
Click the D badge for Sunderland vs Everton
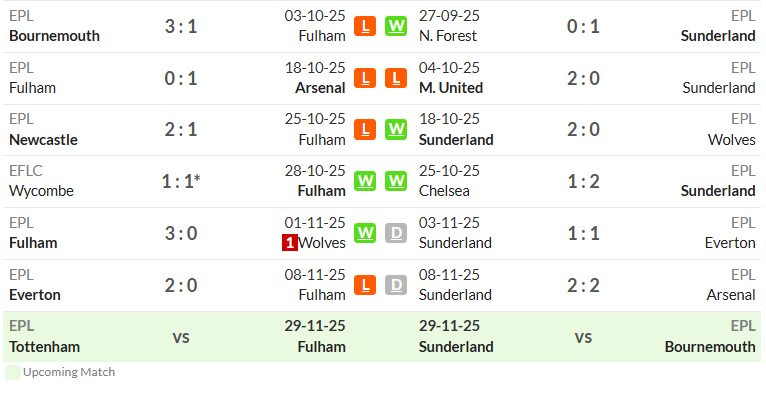pyautogui.click(x=396, y=233)
